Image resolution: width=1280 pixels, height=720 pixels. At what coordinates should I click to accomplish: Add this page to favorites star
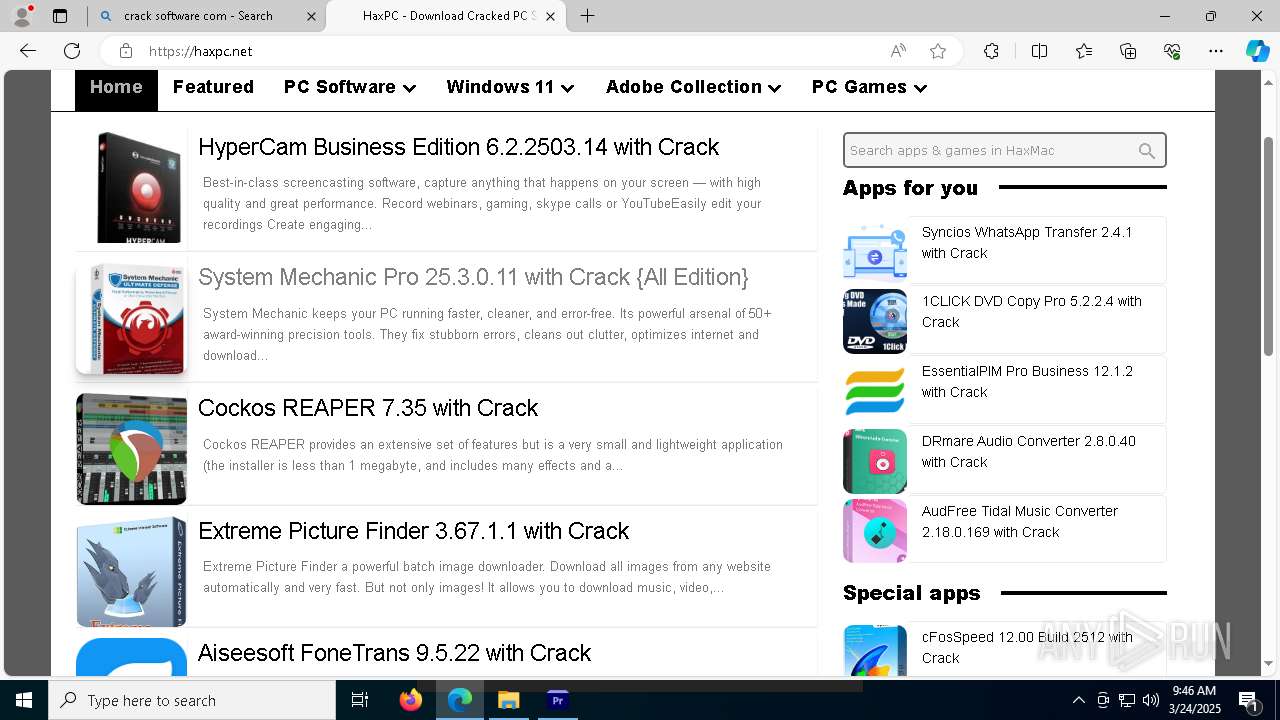tap(938, 51)
